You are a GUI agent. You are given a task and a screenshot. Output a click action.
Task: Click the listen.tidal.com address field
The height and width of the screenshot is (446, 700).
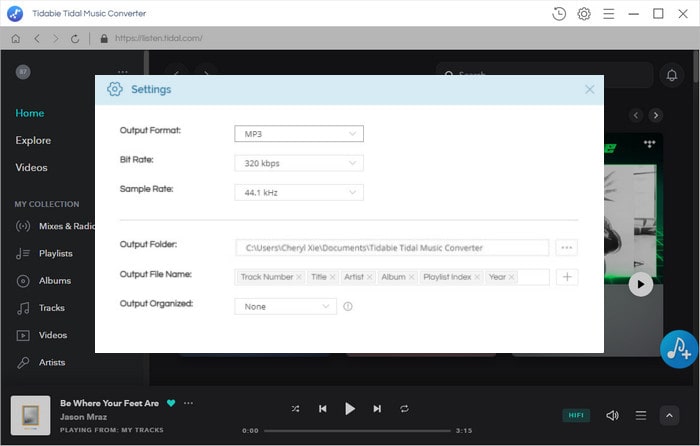click(158, 38)
